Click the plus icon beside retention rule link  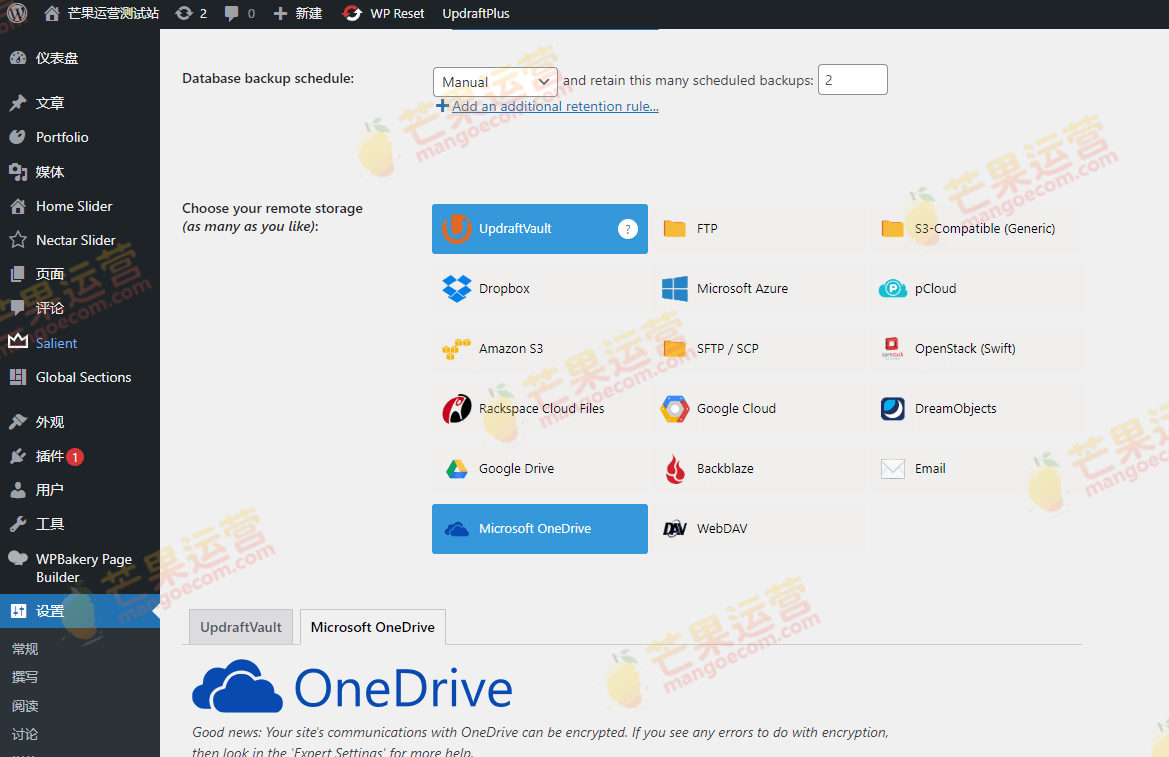pyautogui.click(x=442, y=106)
